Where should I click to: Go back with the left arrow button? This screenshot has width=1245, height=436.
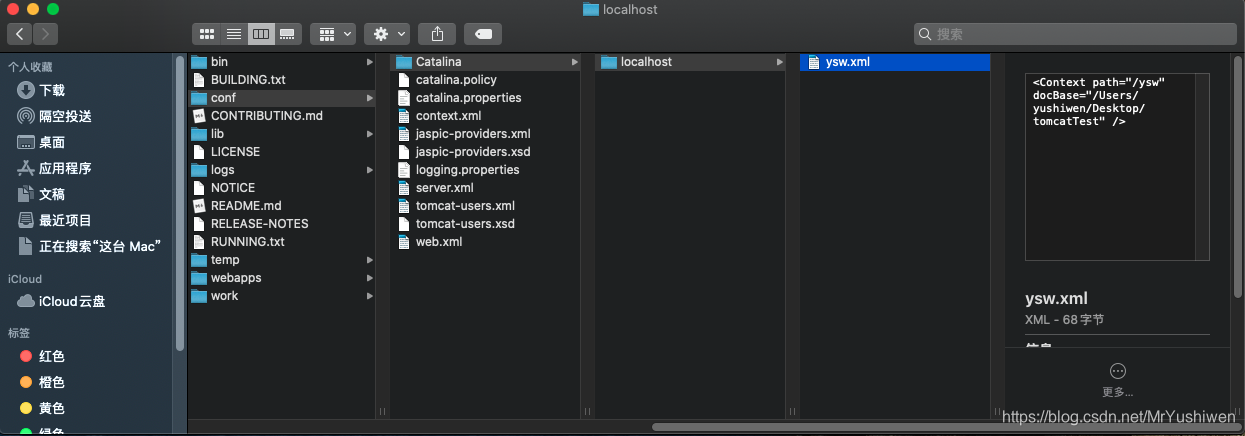point(20,34)
